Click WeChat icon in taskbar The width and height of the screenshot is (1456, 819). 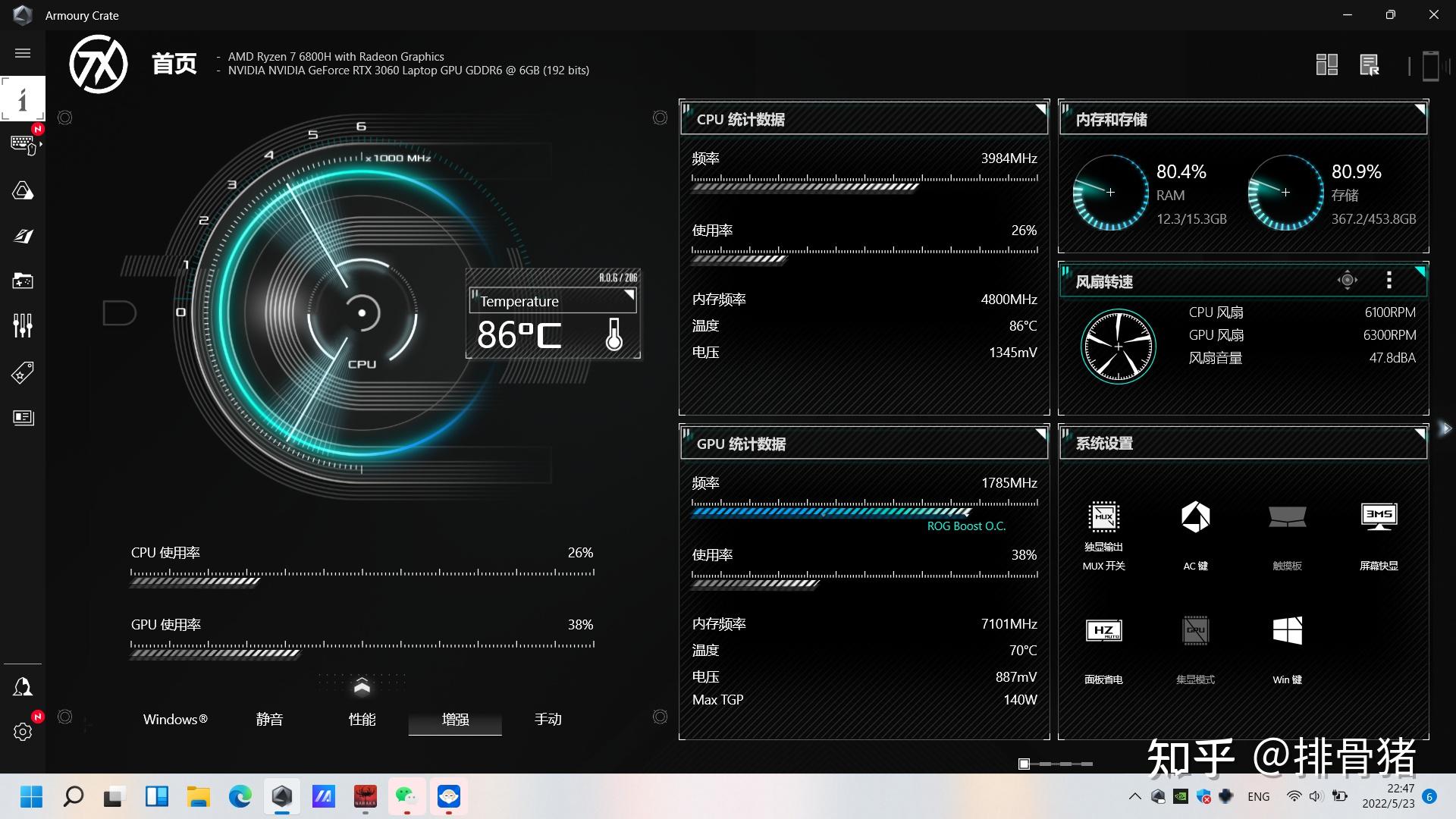[406, 796]
